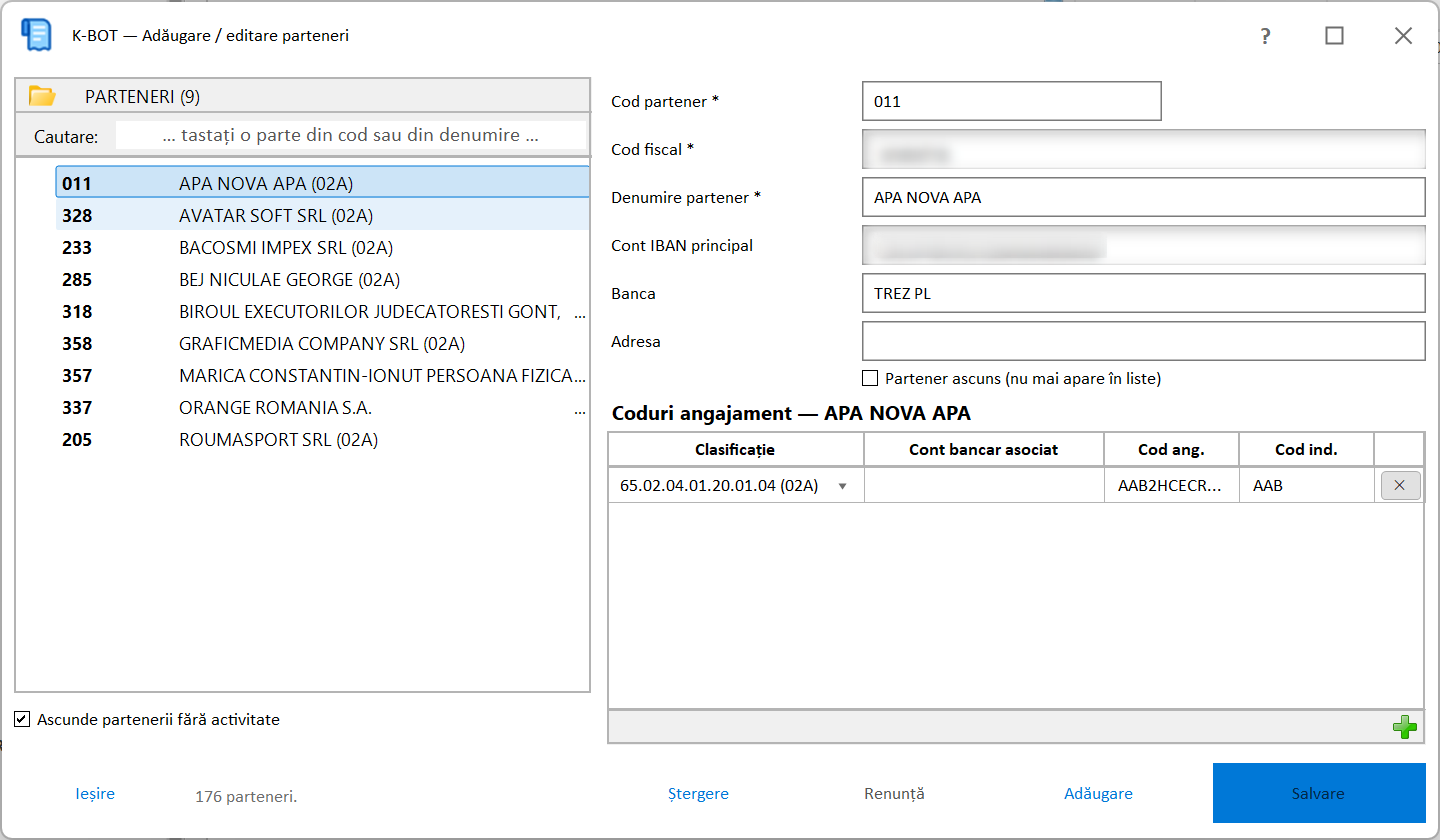Click the Cod partener field
Screen dimensions: 1440x840
tap(1011, 101)
